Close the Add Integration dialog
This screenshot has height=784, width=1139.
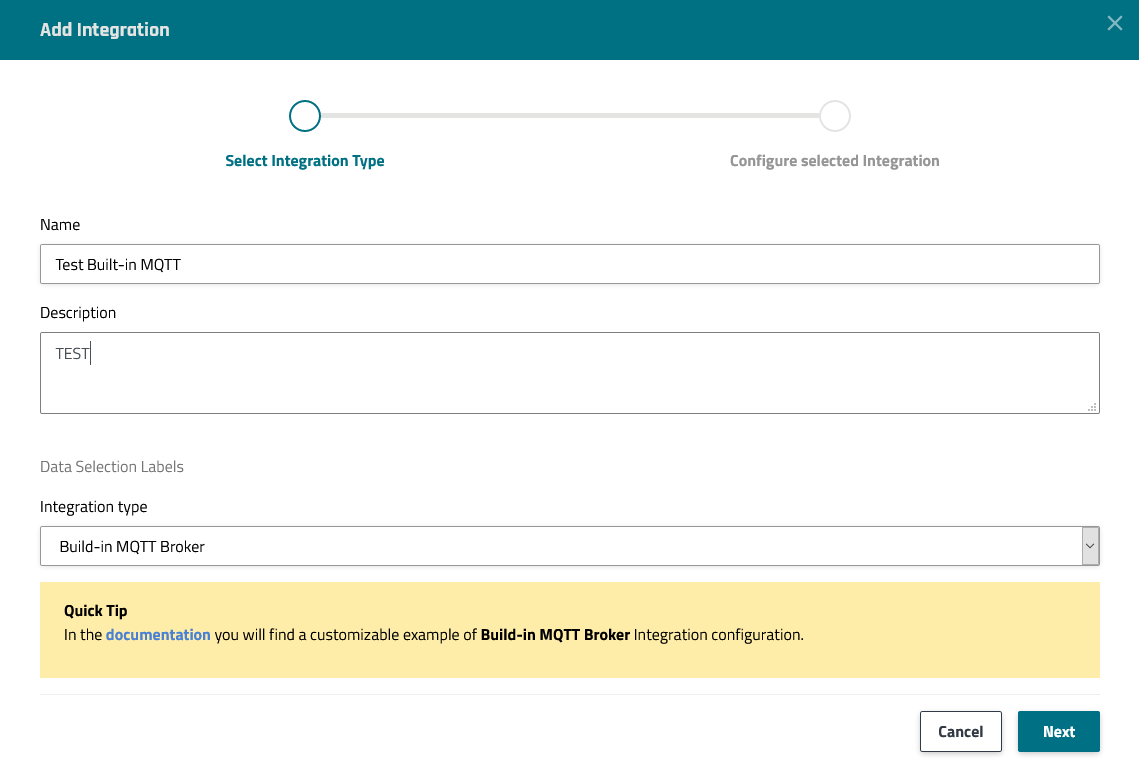tap(1114, 23)
